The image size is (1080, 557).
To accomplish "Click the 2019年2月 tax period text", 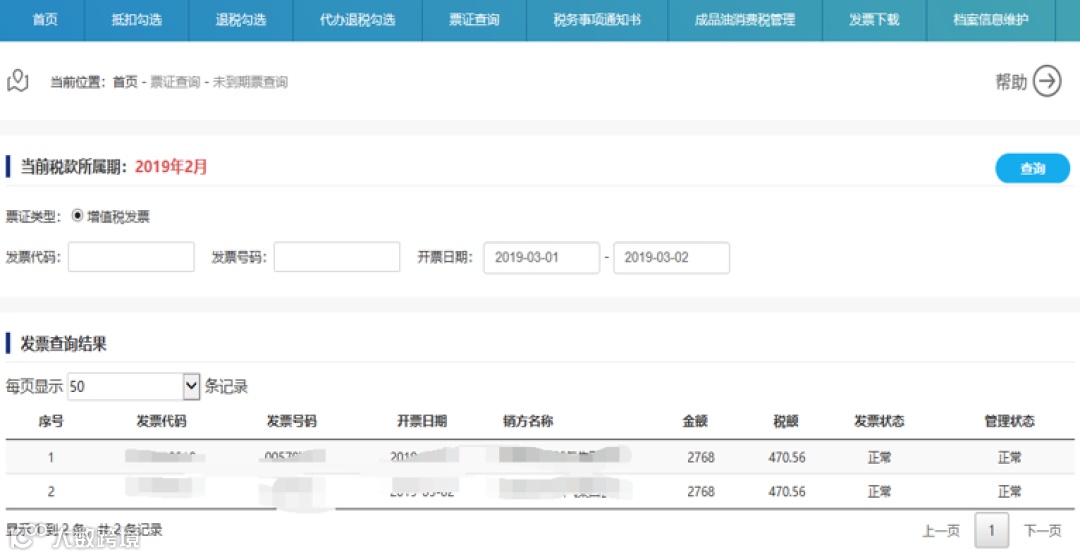I will click(171, 167).
